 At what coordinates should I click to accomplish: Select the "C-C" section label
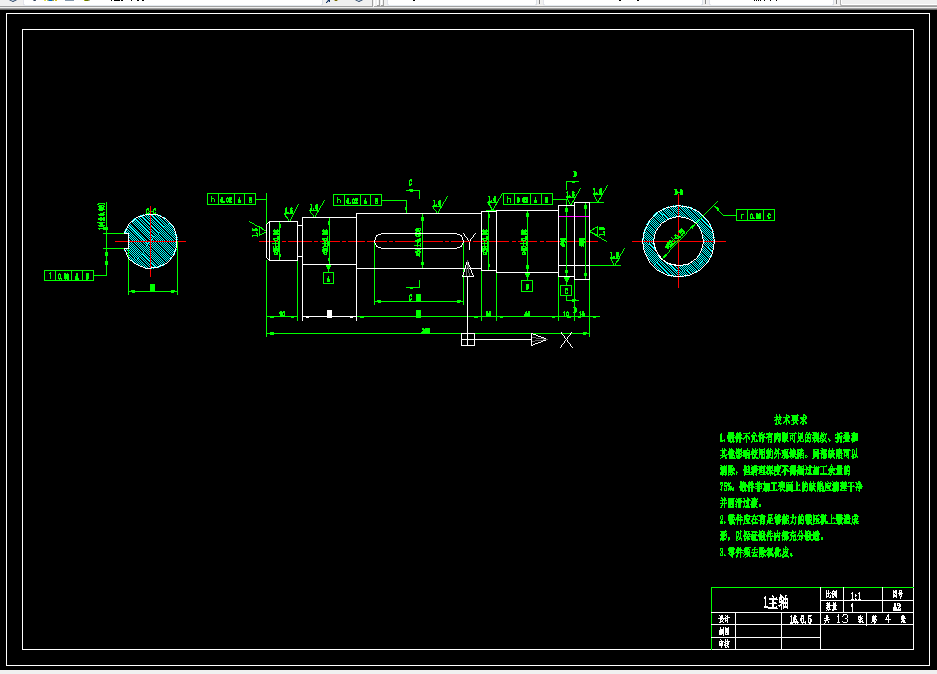point(151,212)
